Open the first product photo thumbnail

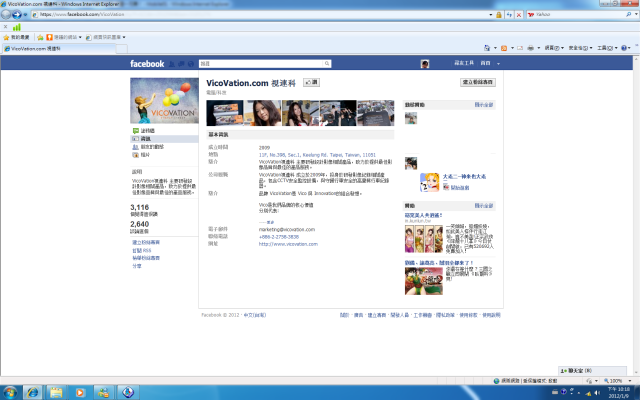point(224,113)
